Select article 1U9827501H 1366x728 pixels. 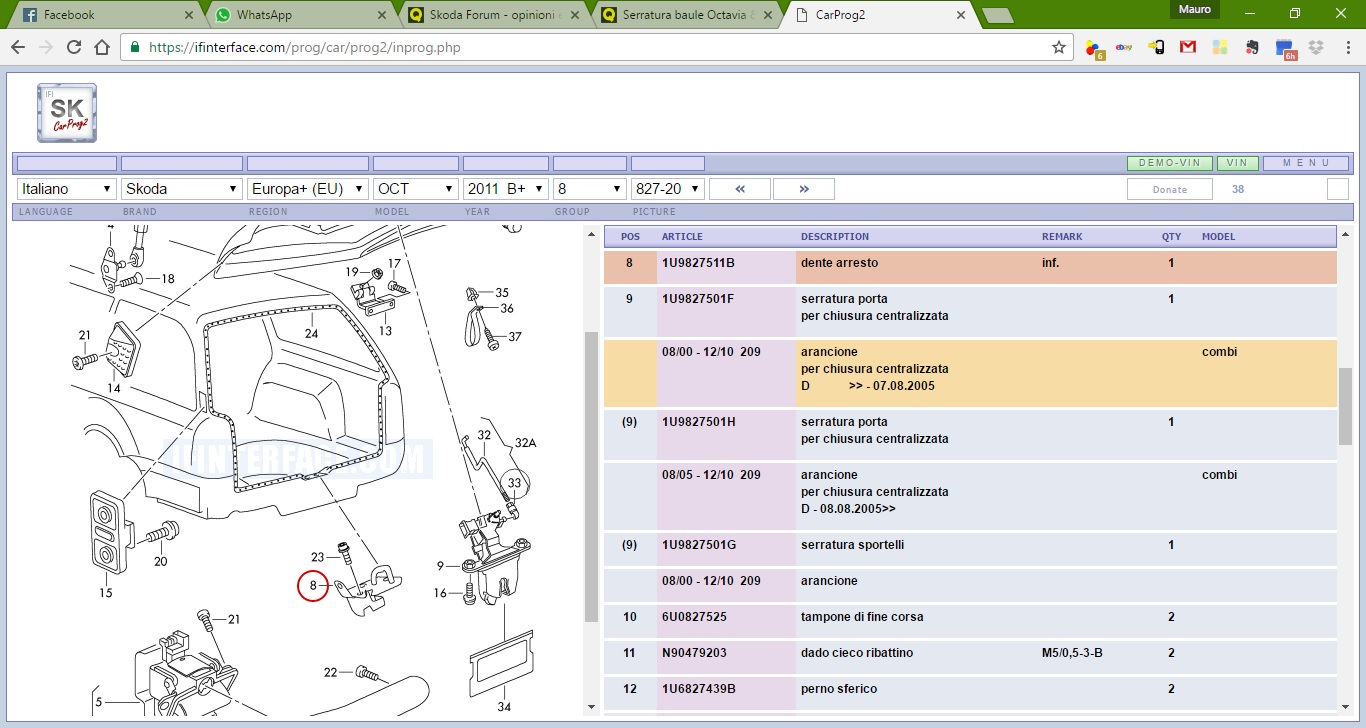[698, 422]
